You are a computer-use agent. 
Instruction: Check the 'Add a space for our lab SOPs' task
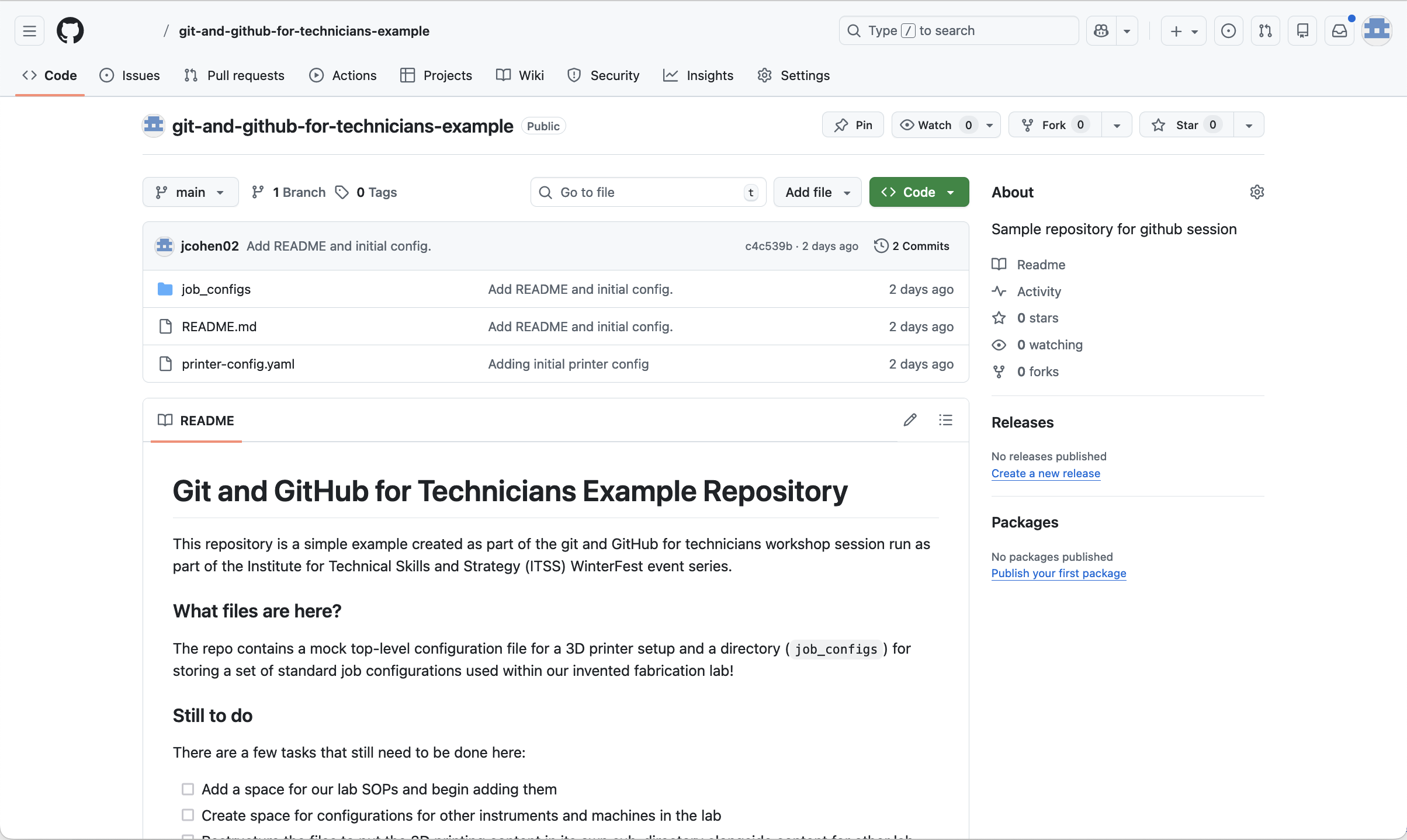point(188,789)
